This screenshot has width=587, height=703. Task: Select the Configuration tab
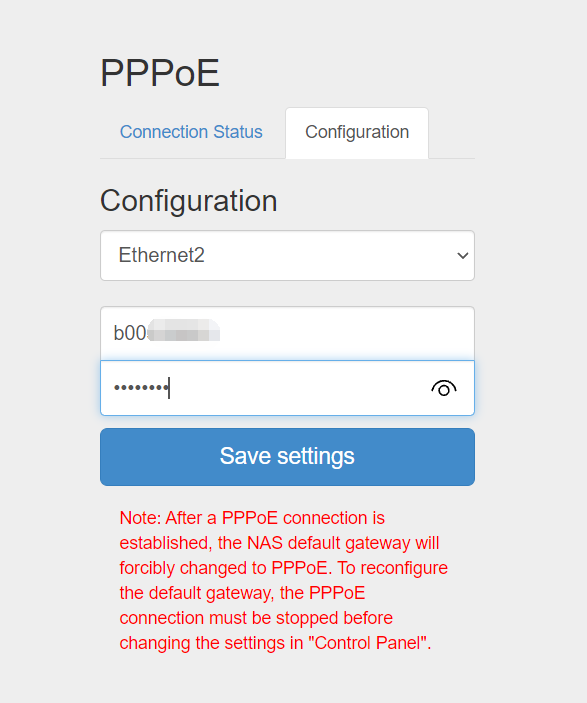357,133
